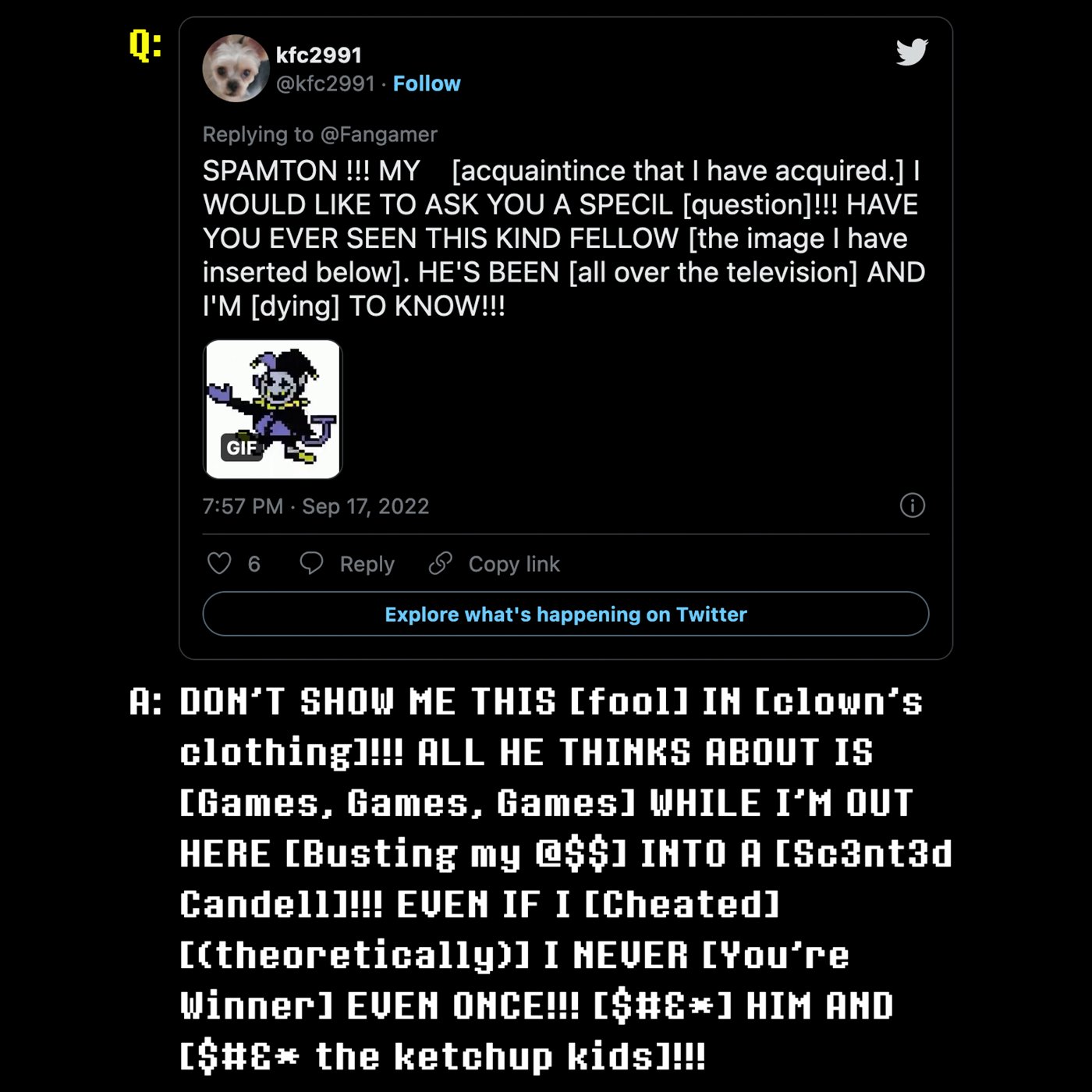Click the Reply text label

tap(367, 564)
